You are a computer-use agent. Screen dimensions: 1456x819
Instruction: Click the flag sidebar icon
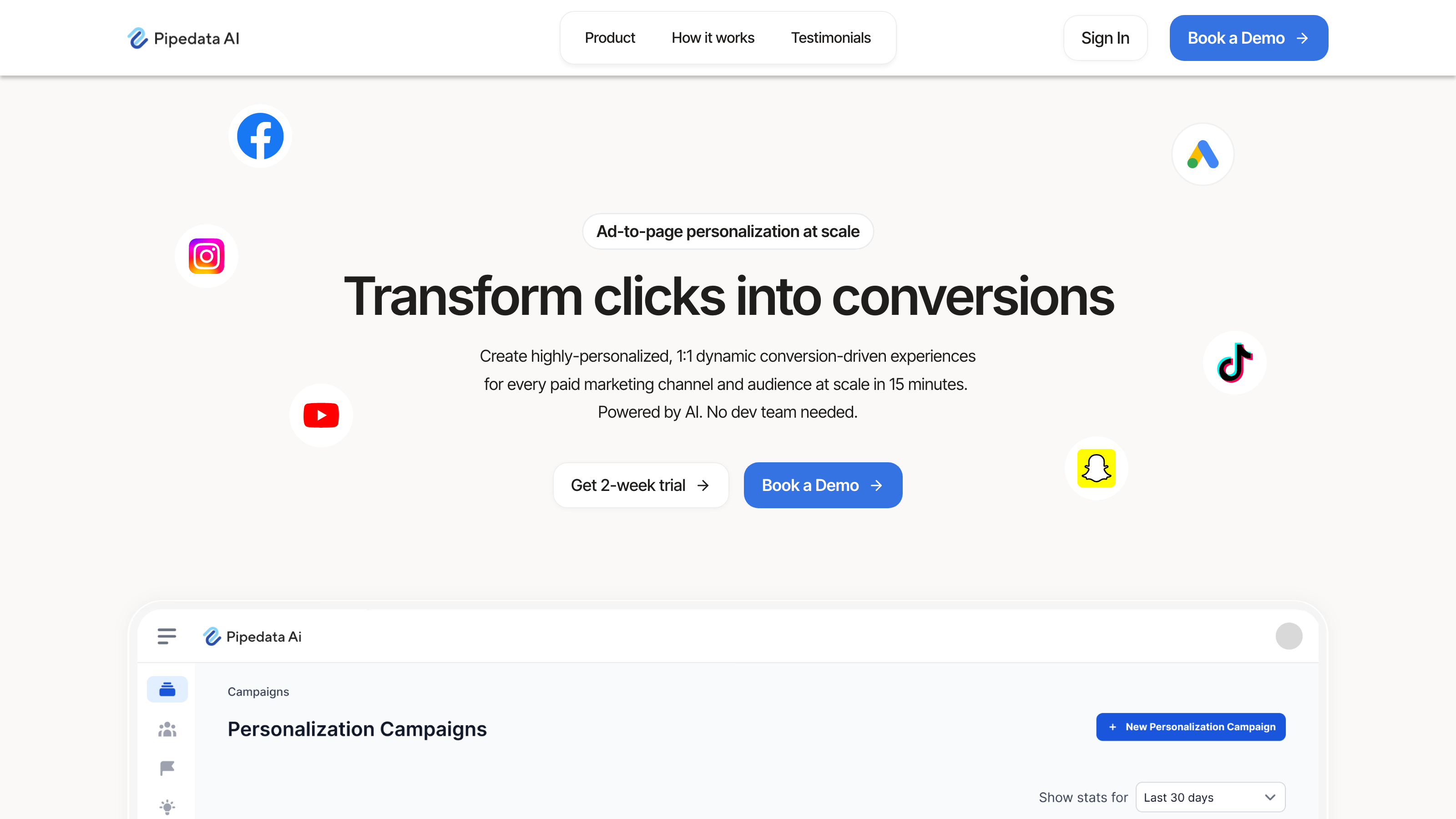(168, 768)
